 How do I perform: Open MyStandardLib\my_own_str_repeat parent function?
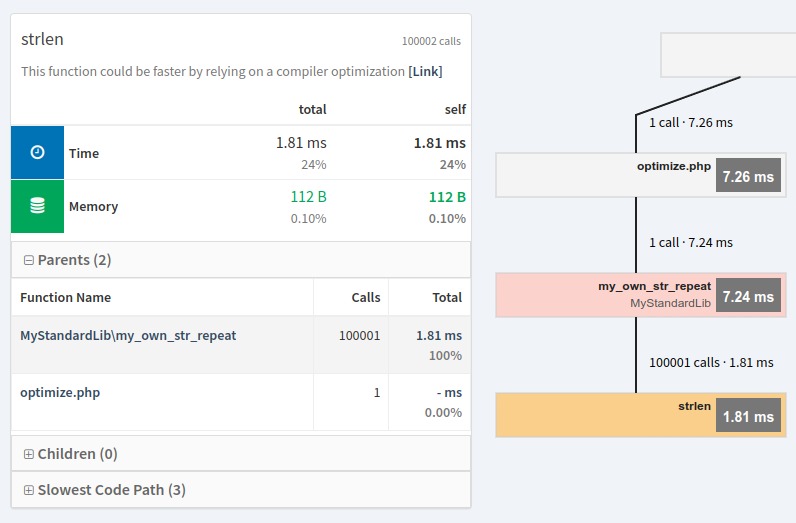coord(128,336)
